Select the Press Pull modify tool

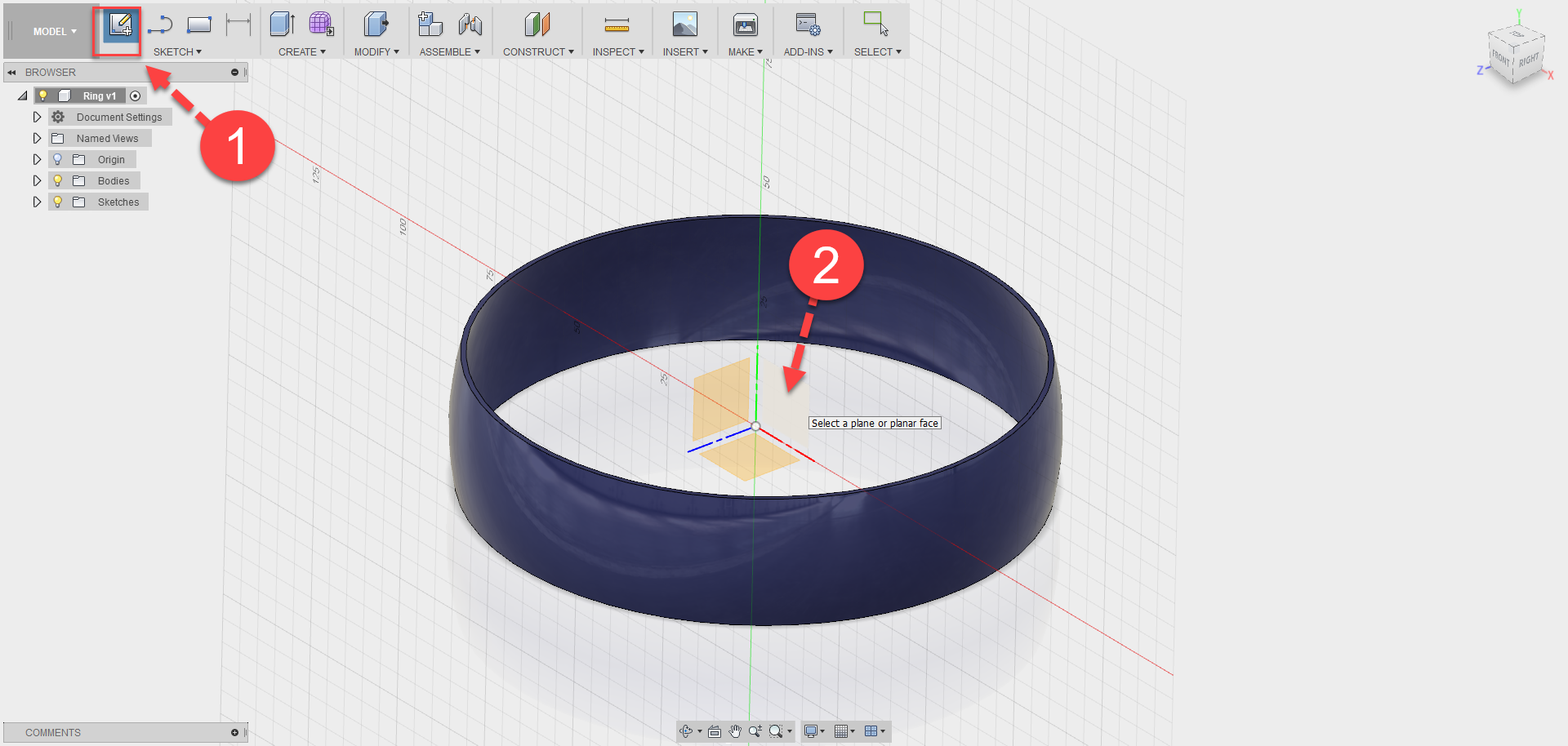(375, 25)
